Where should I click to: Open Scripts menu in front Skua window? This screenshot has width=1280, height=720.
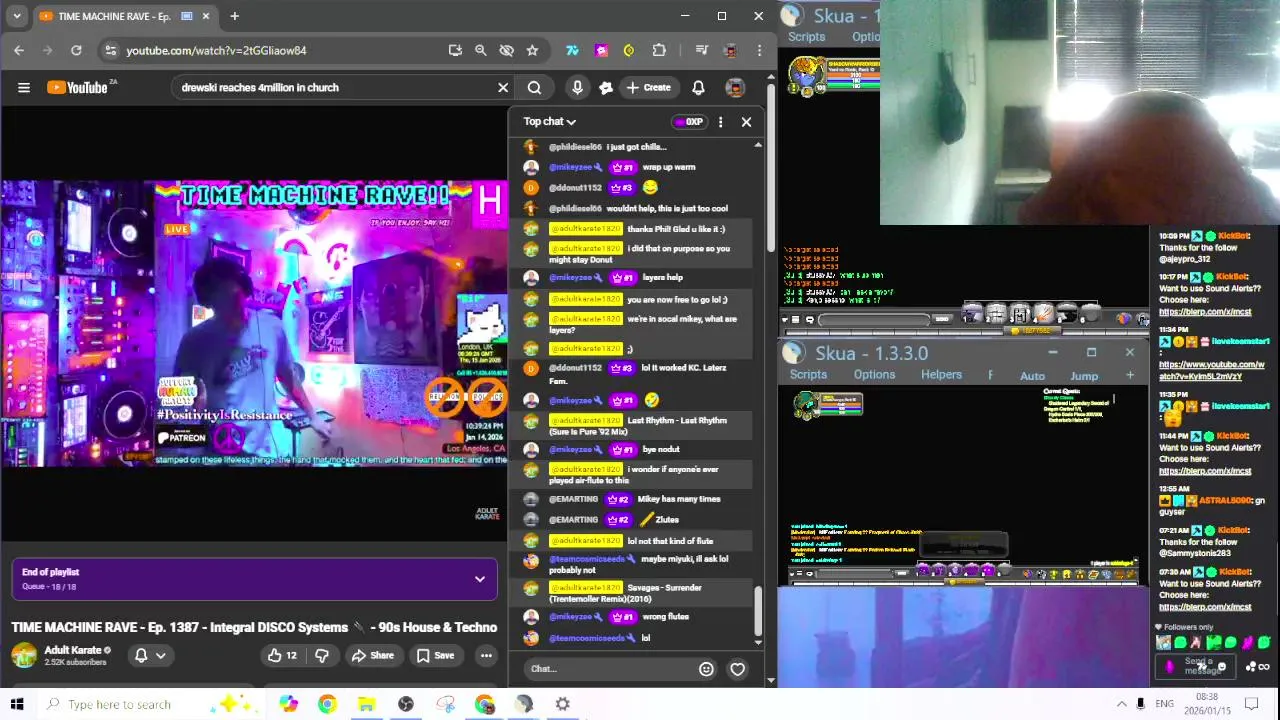point(808,375)
